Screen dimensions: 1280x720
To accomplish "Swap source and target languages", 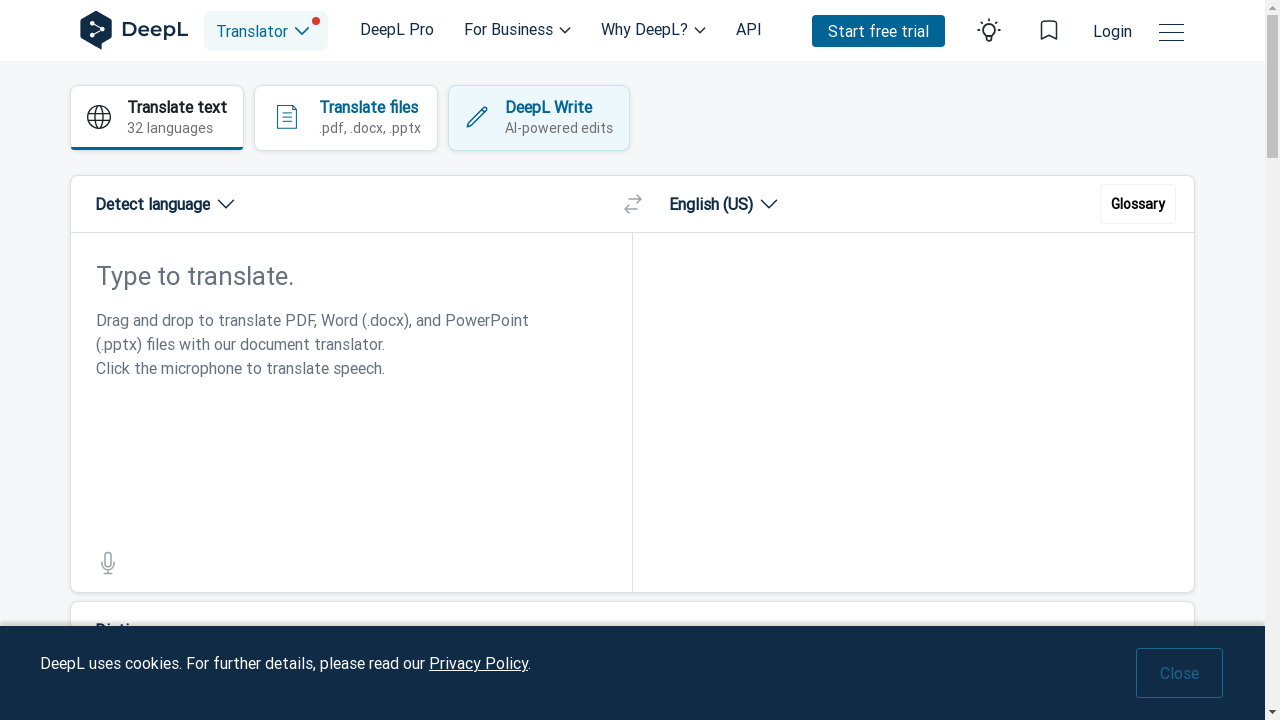I will click(633, 204).
